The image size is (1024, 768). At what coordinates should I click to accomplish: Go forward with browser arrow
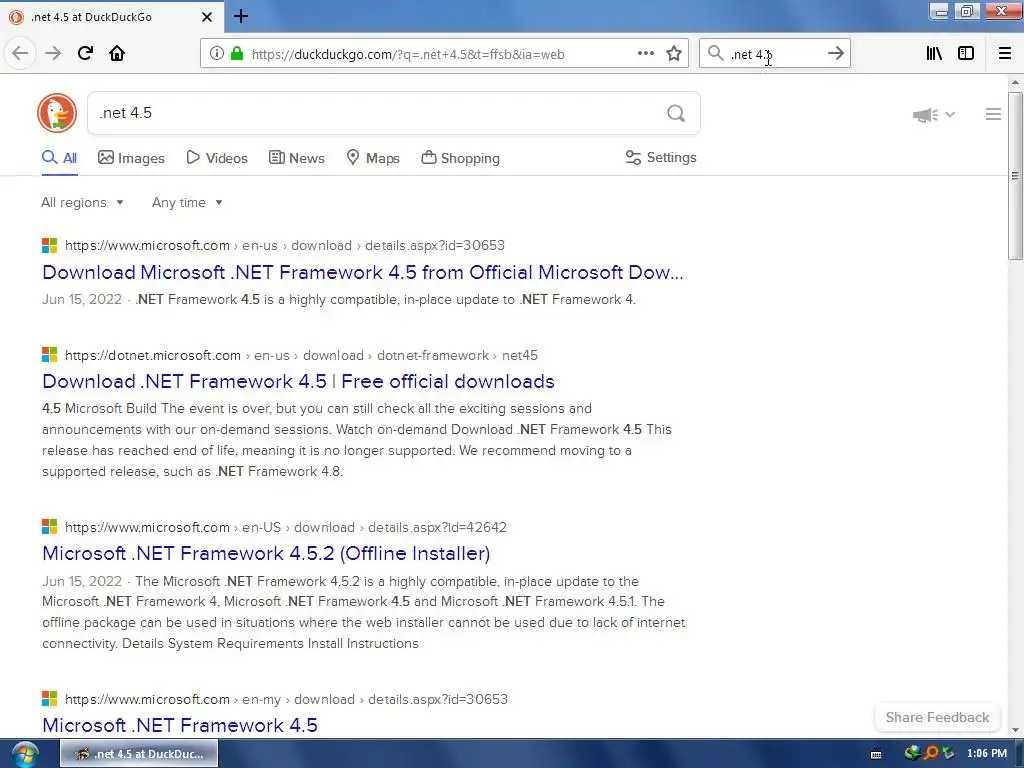(x=53, y=54)
